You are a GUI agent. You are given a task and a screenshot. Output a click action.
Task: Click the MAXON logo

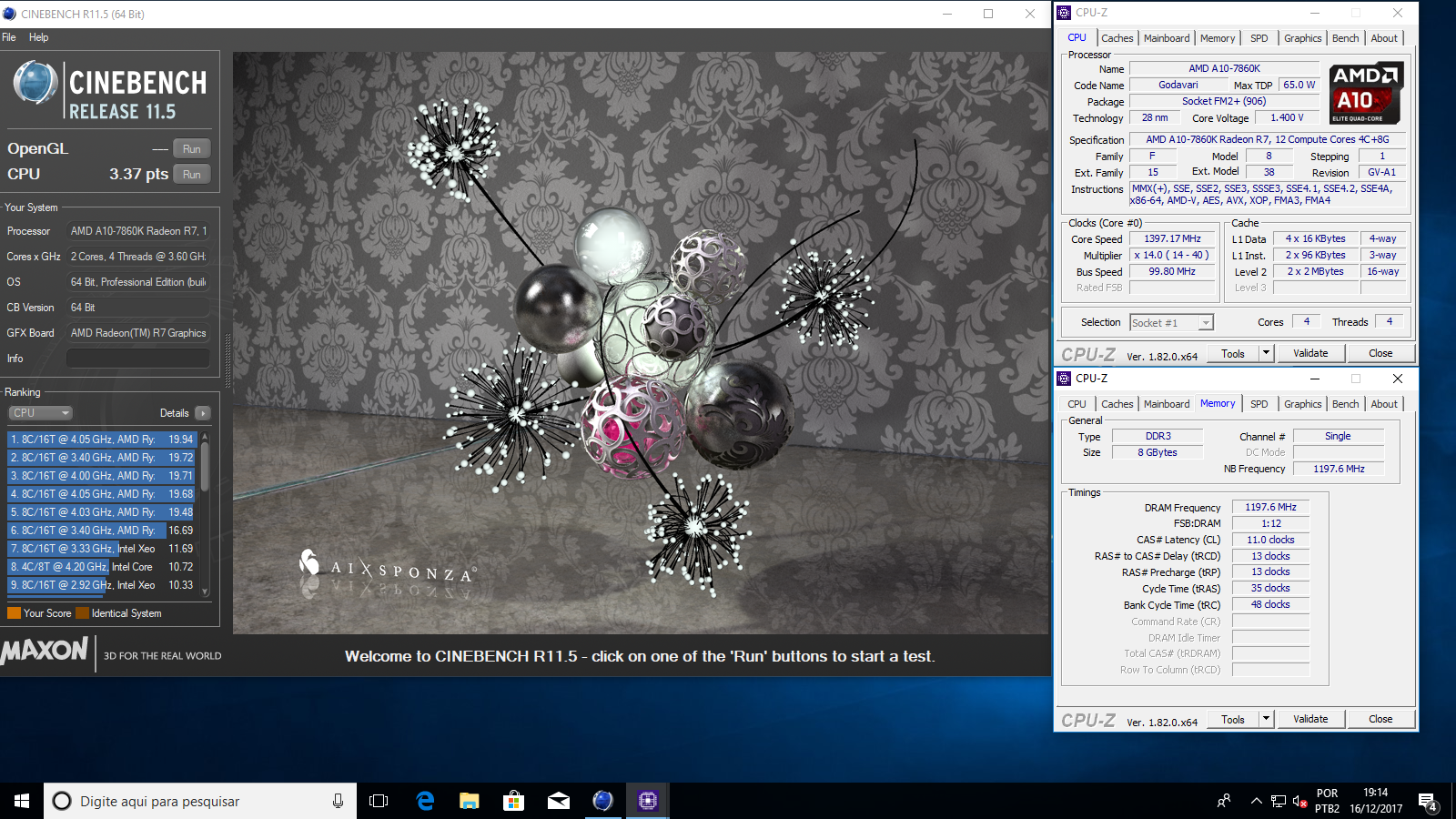(45, 651)
